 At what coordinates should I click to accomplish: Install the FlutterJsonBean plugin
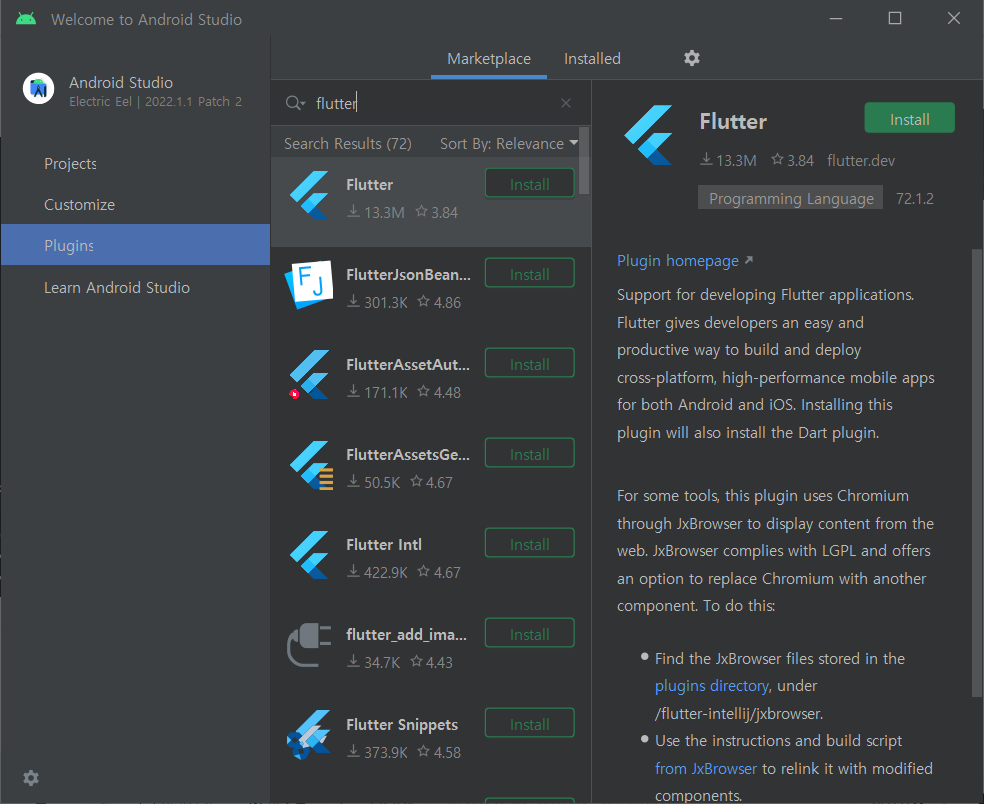(530, 274)
